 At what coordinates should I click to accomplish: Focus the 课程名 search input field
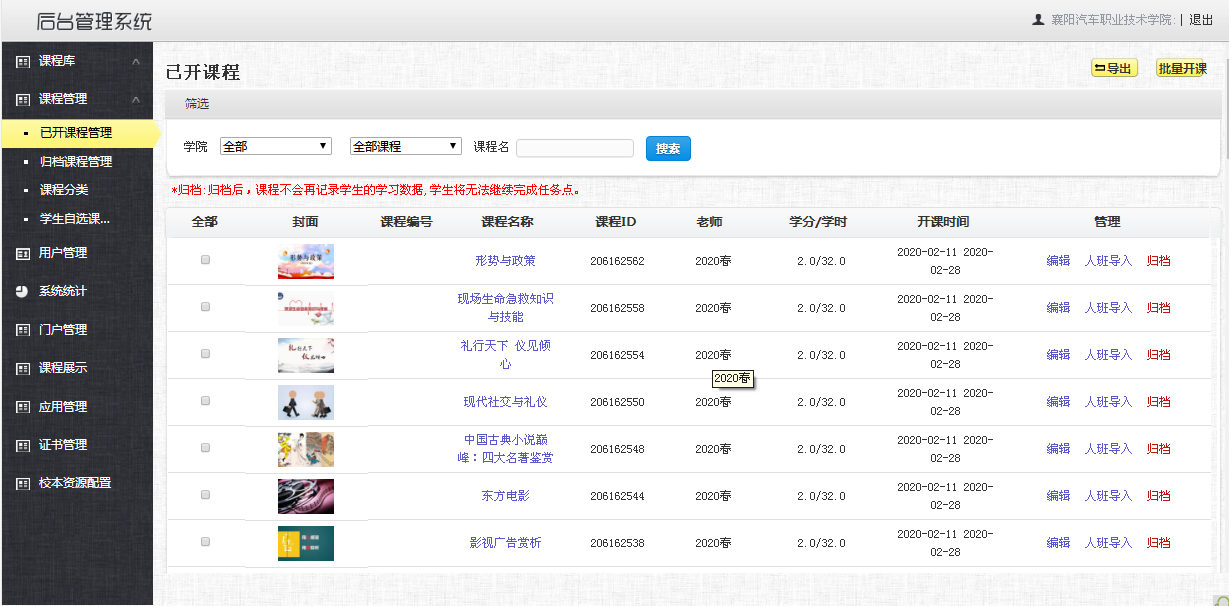pos(574,148)
